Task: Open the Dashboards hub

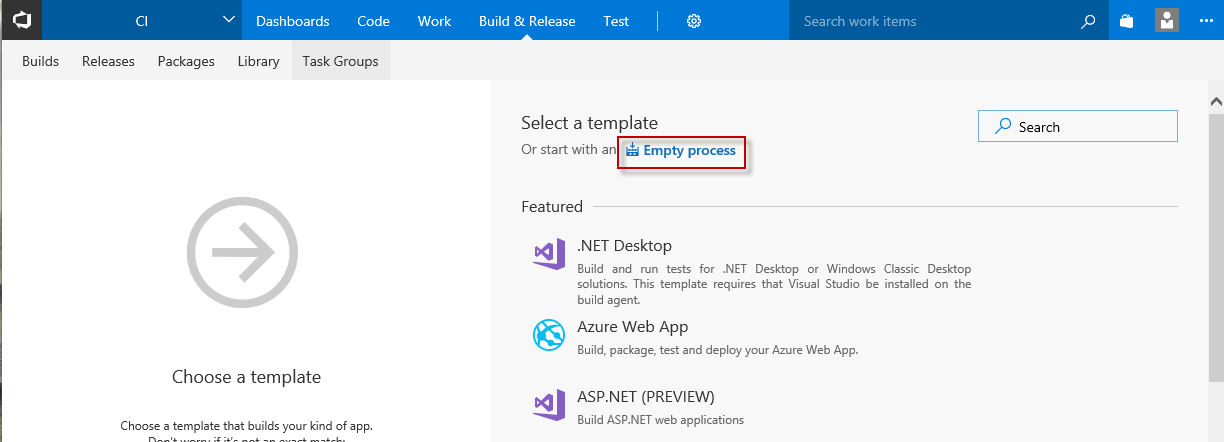Action: click(292, 20)
